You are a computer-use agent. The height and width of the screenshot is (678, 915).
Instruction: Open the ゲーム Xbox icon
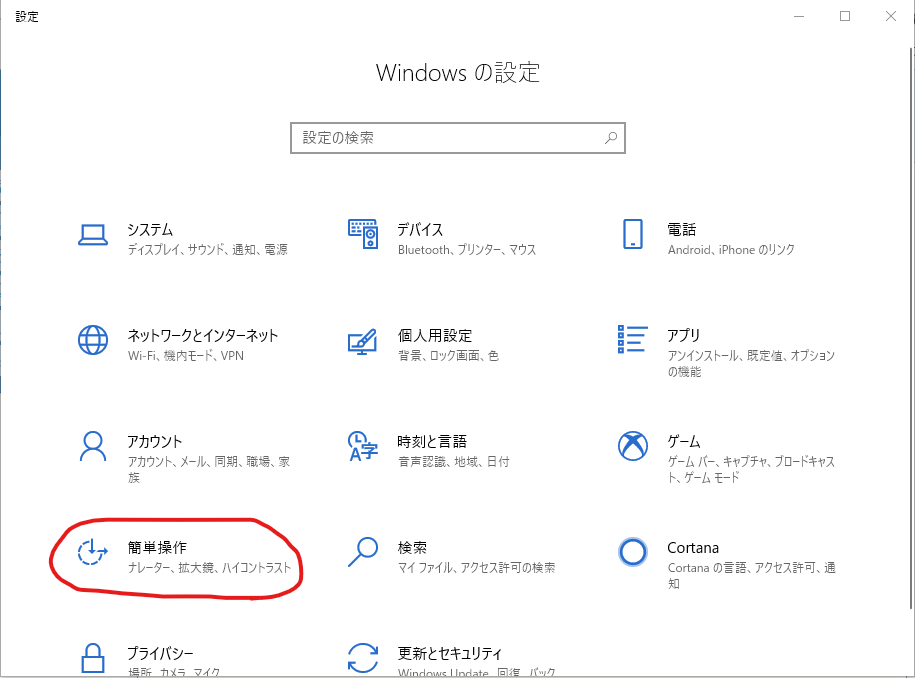tap(633, 446)
